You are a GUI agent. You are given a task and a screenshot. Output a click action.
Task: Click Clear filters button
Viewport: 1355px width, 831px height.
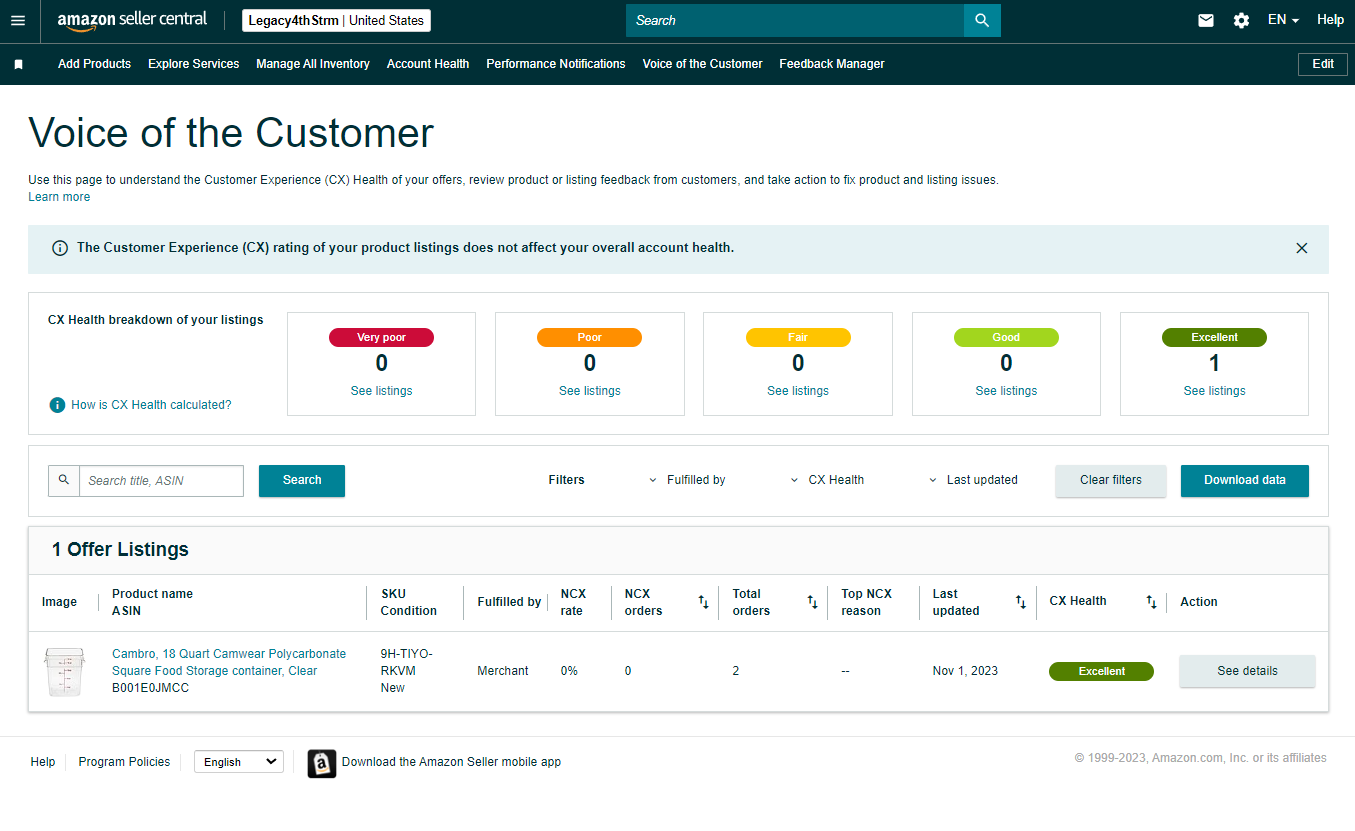click(1111, 481)
